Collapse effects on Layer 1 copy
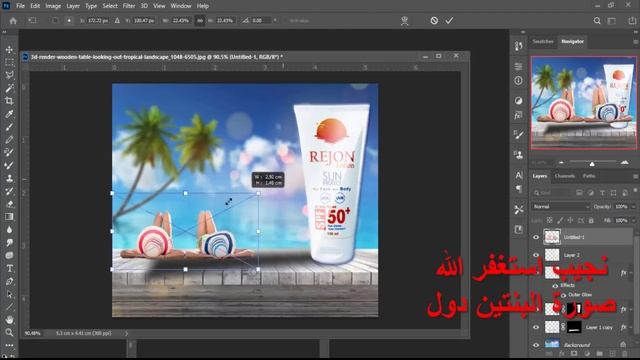Image resolution: width=640 pixels, height=360 pixels. coord(631,327)
